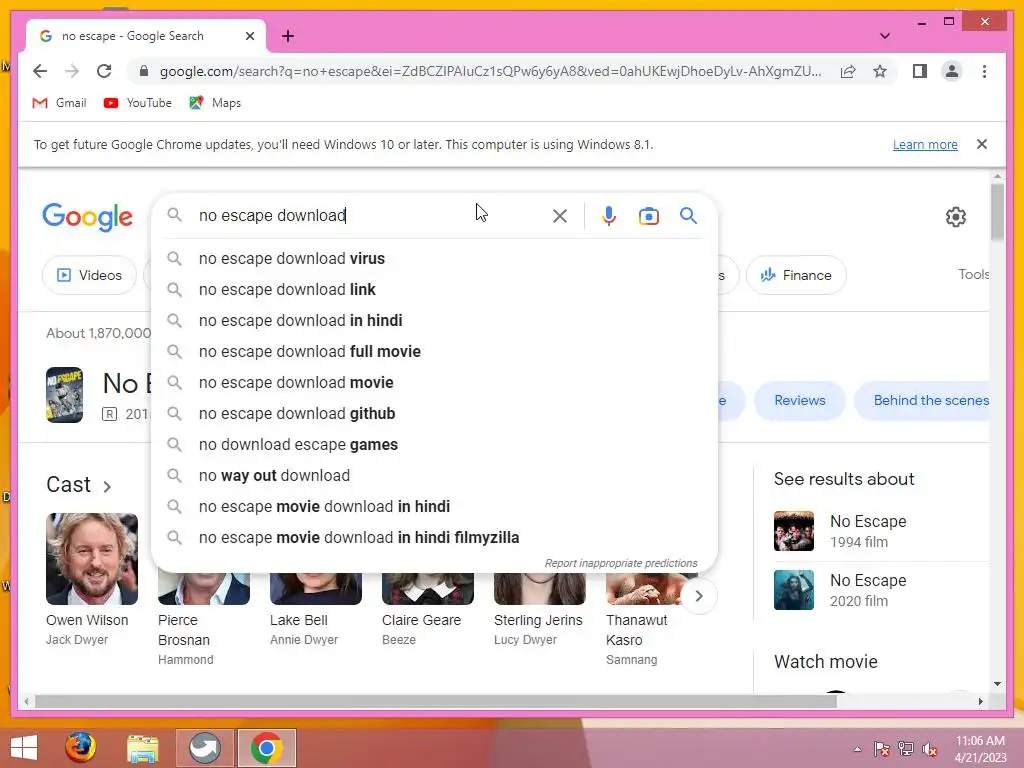Open the tab search dropdown arrow
The image size is (1024, 768).
(885, 36)
